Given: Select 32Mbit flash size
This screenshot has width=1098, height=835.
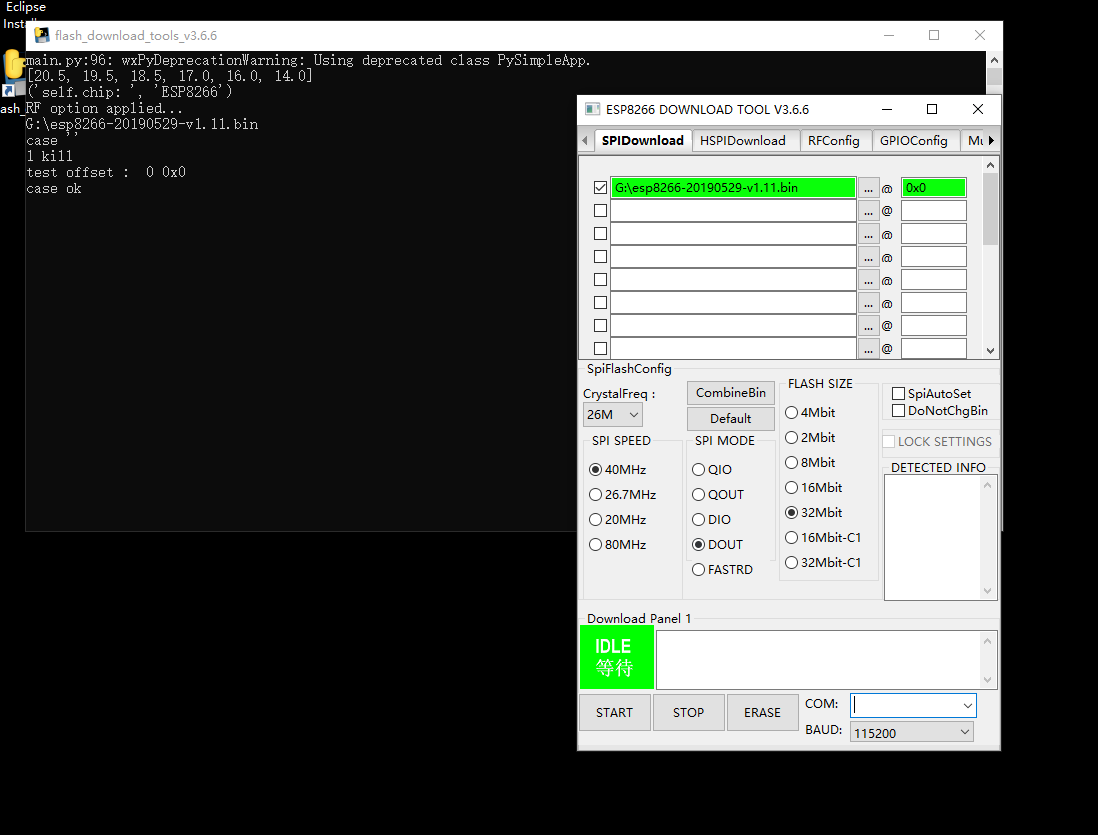Looking at the screenshot, I should 792,513.
